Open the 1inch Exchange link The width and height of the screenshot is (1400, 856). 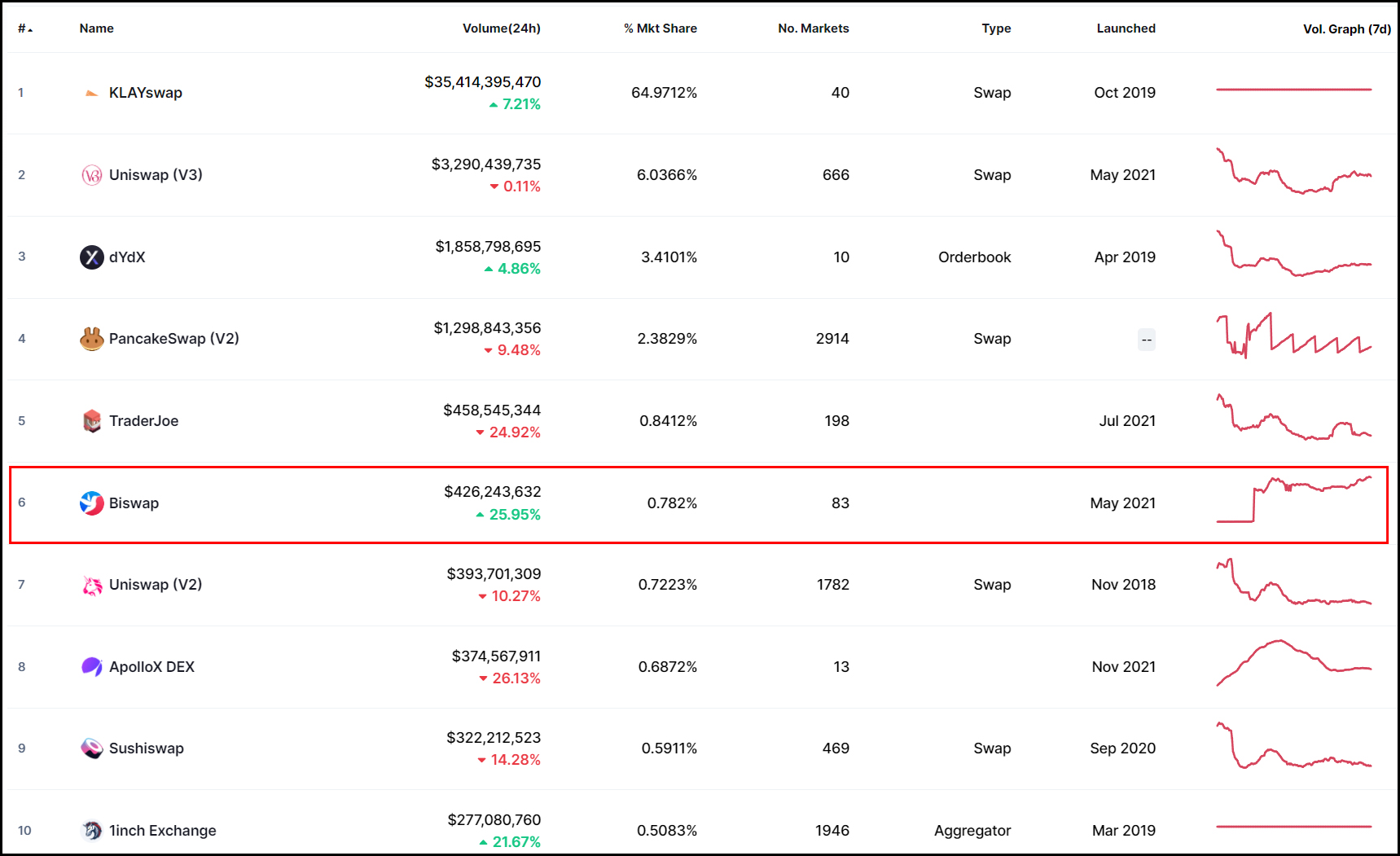163,831
